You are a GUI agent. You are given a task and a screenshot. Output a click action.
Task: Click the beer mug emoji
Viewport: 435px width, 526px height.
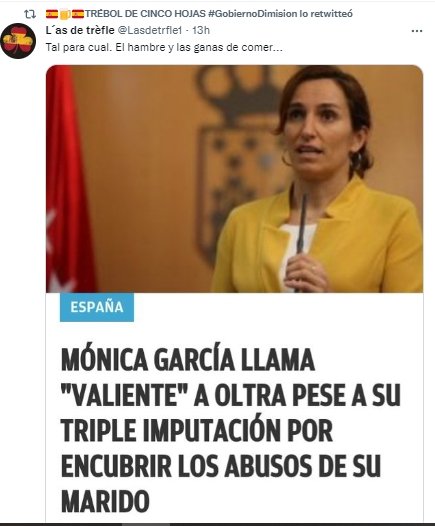pyautogui.click(x=65, y=14)
